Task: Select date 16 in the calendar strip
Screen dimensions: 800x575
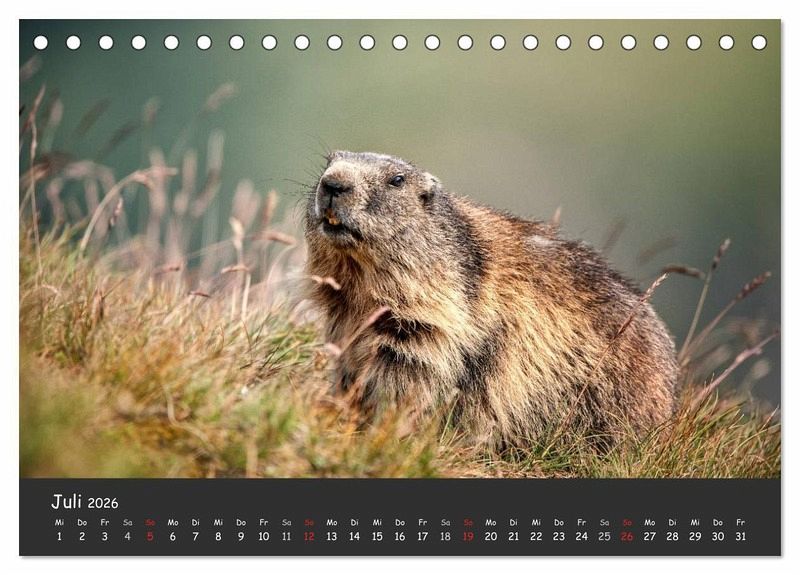Action: [399, 536]
